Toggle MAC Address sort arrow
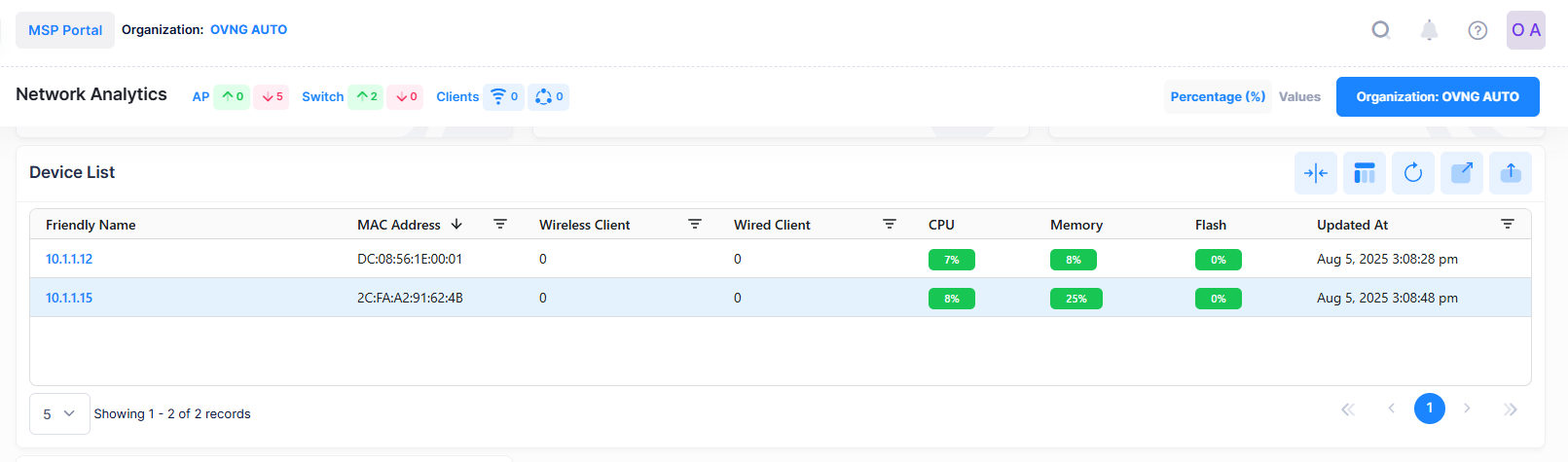This screenshot has height=462, width=1568. click(x=456, y=225)
